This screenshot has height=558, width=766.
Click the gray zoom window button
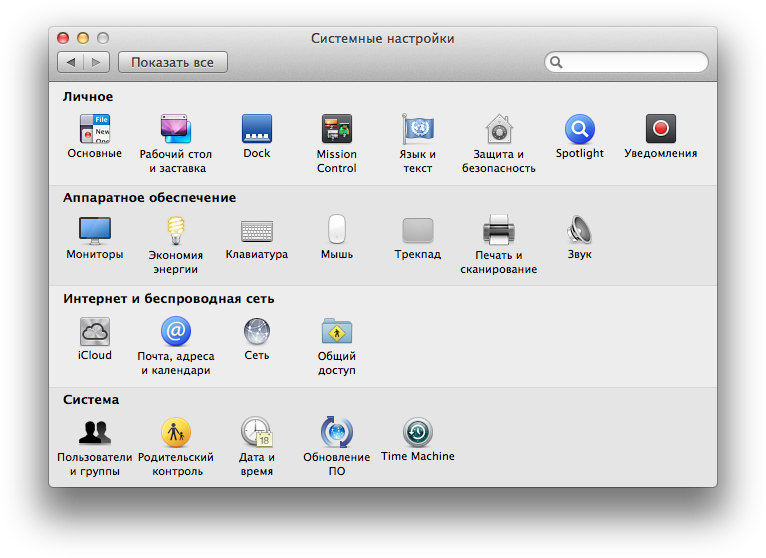point(103,38)
